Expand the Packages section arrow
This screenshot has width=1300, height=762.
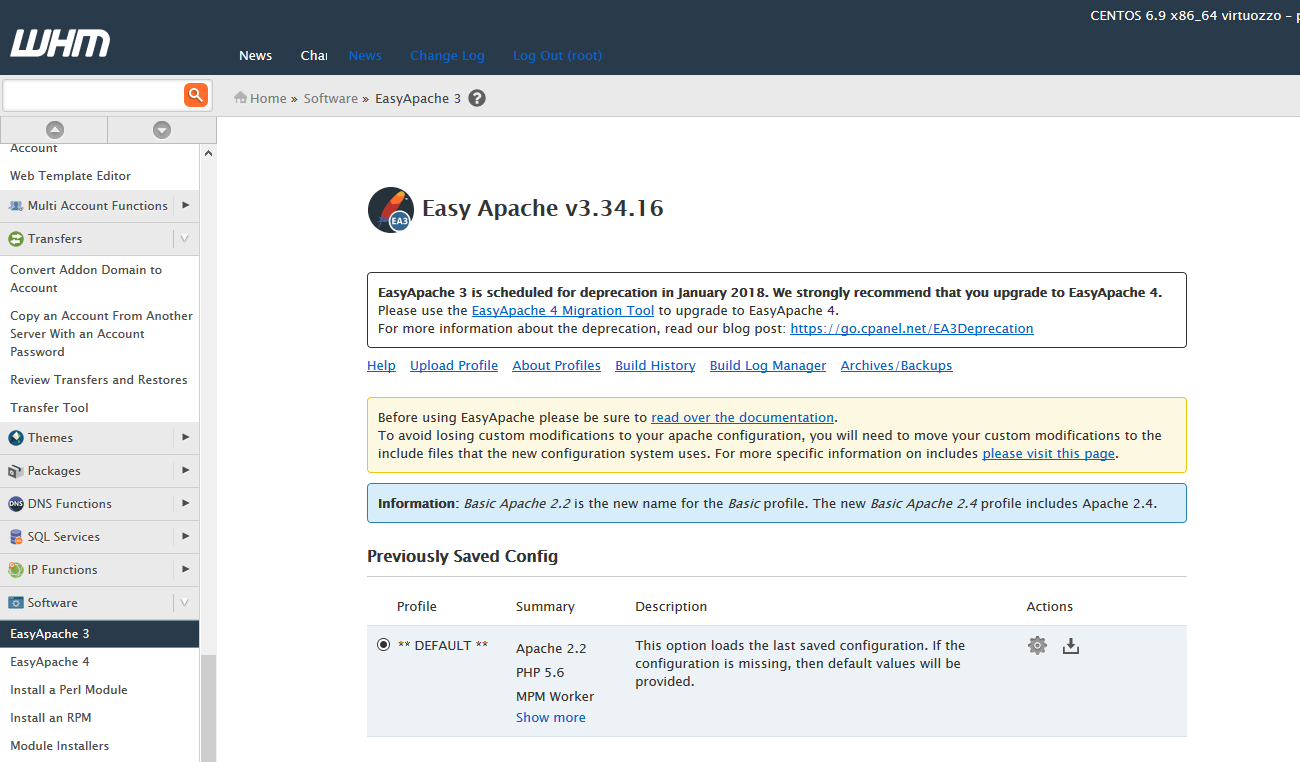186,471
